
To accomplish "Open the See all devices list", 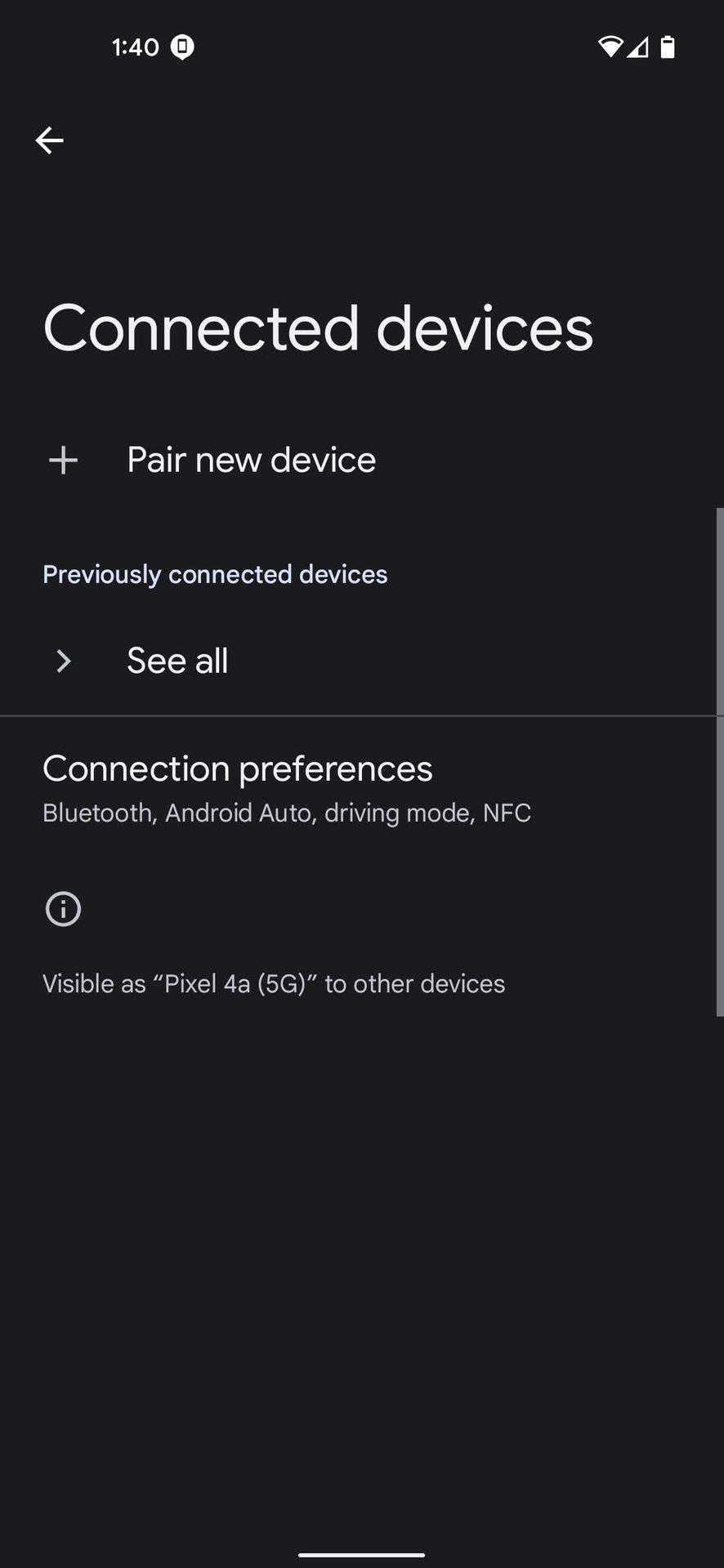I will pos(177,661).
